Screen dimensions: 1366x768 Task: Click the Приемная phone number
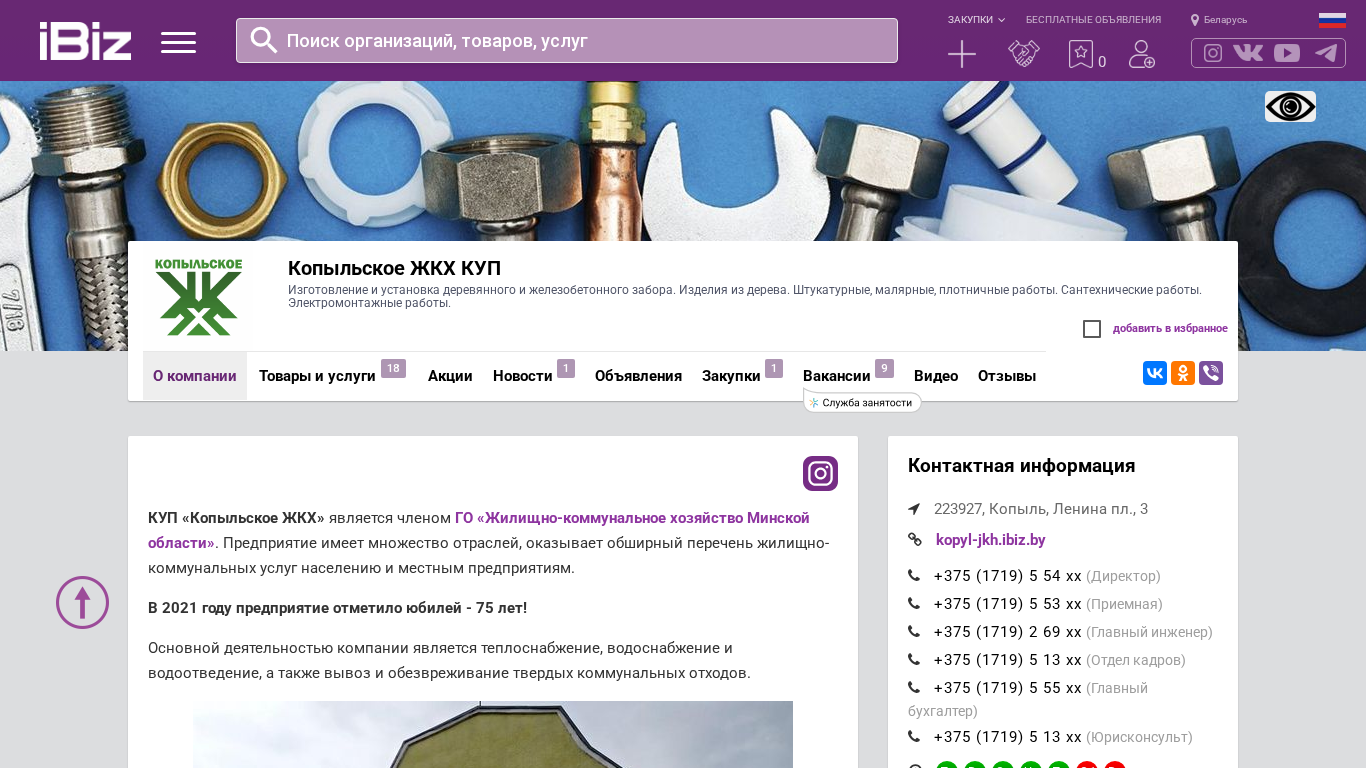[1008, 604]
